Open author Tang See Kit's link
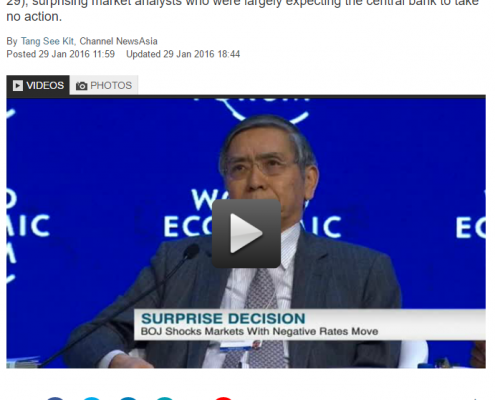Screen dimensions: 495x400 click(47, 41)
